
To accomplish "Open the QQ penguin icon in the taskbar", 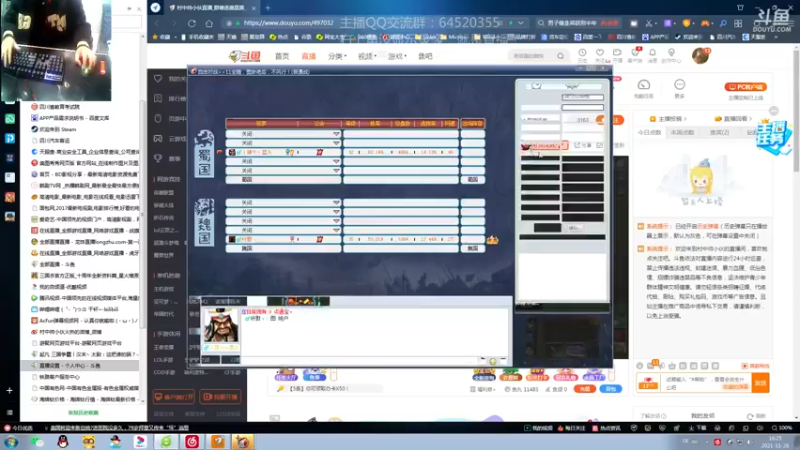I will 63,441.
